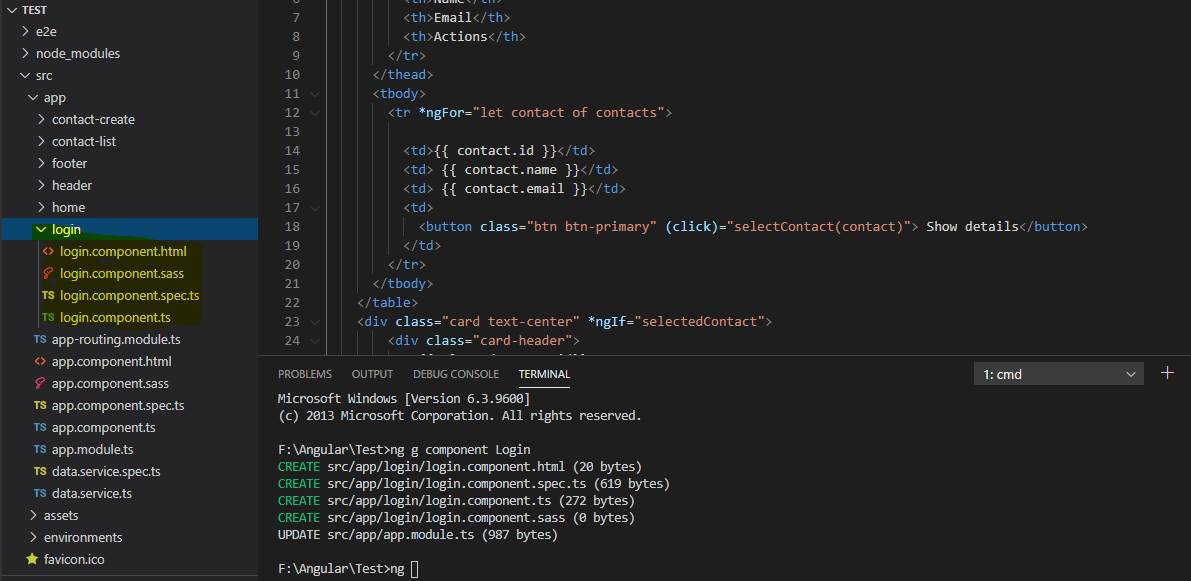Open the DEBUG CONSOLE tab
1191x581 pixels.
(455, 374)
